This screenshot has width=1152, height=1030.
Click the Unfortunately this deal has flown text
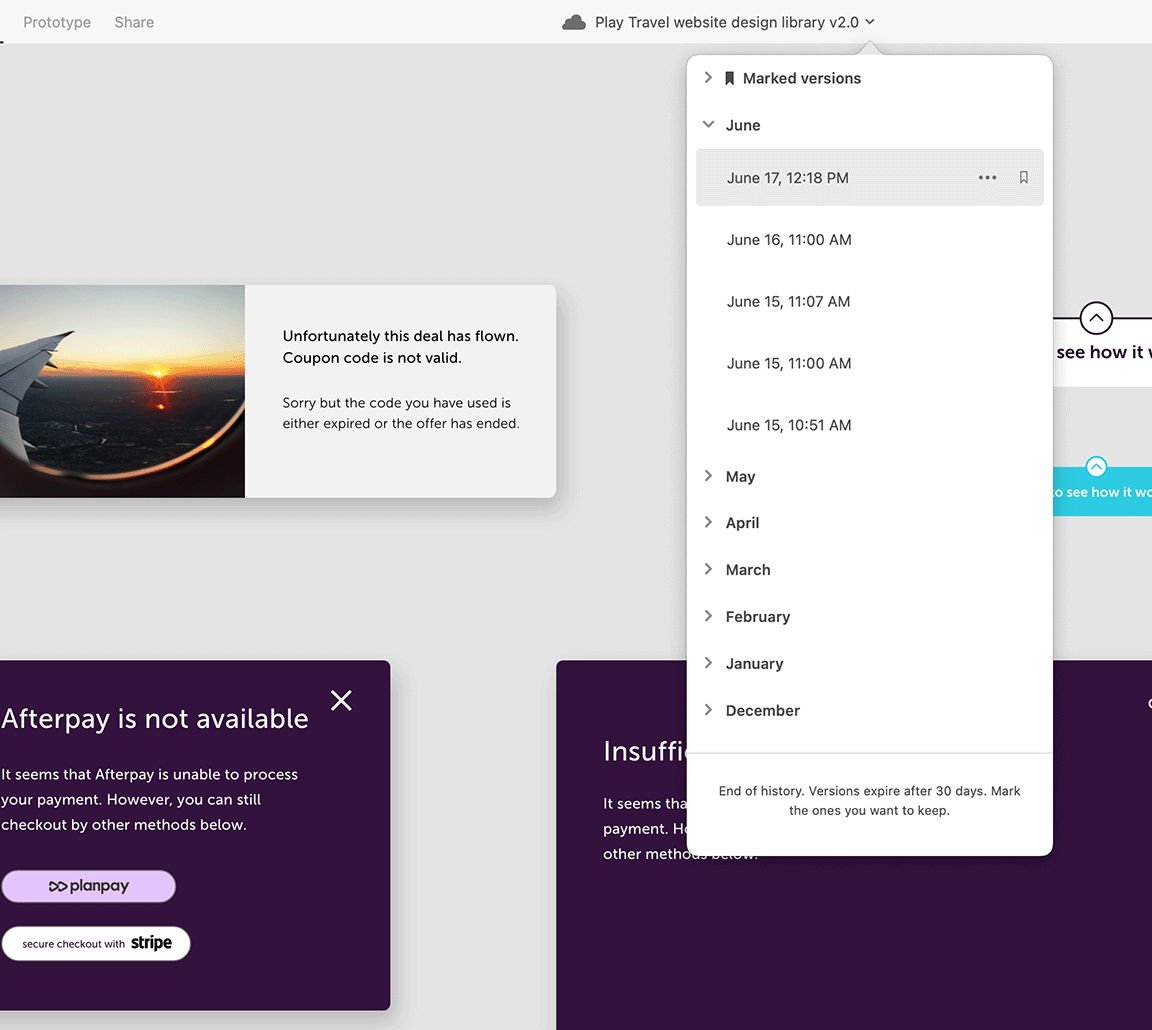(400, 347)
